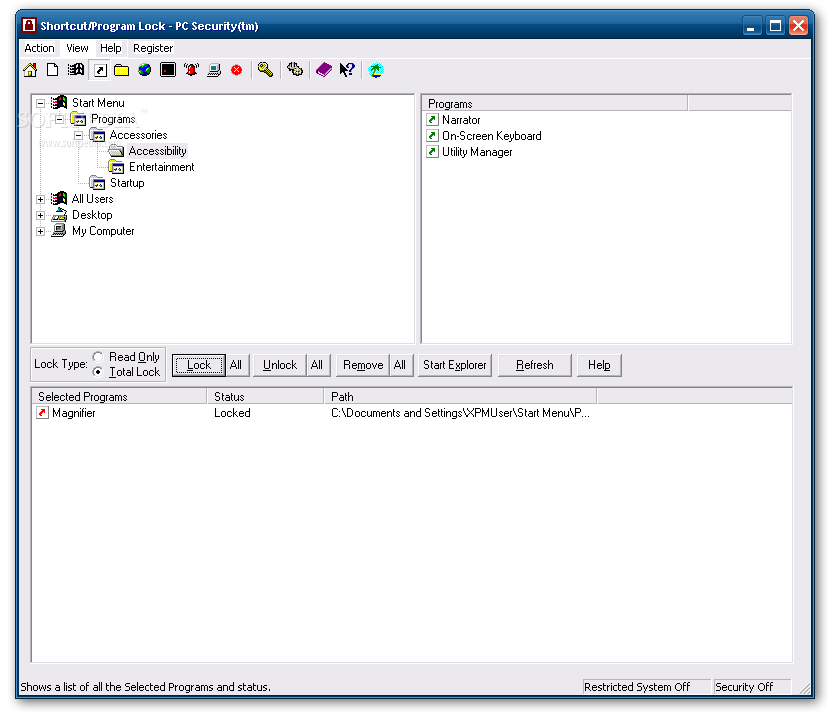Screen dimensions: 830x714
Task: Click the red circle X toolbar icon
Action: [x=237, y=70]
